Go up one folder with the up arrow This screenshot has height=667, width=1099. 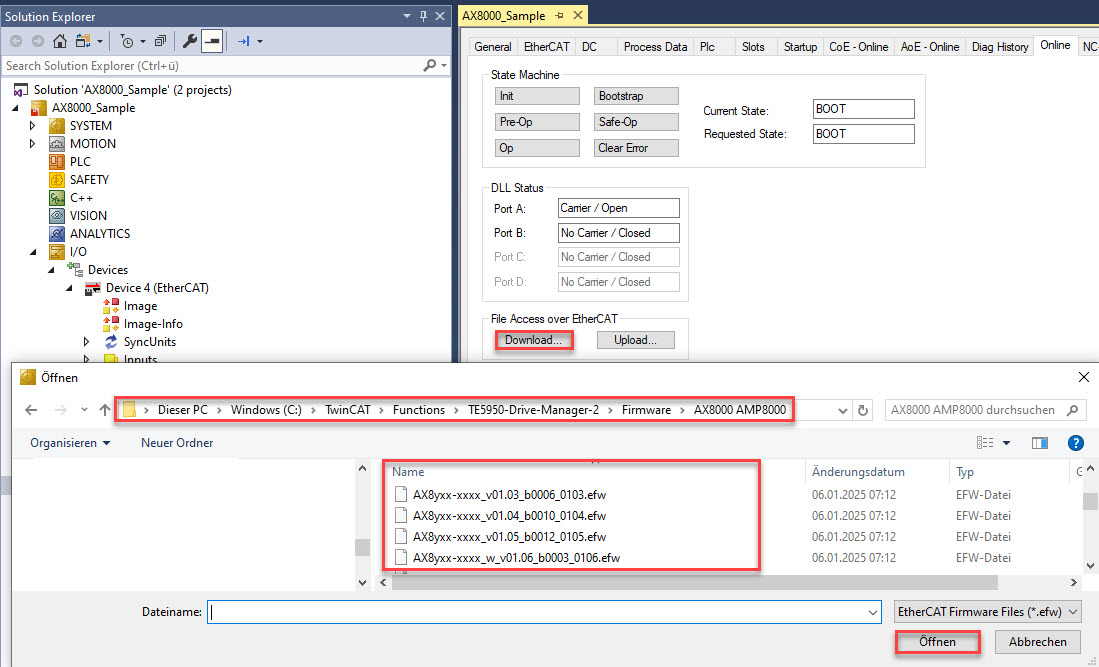(104, 410)
